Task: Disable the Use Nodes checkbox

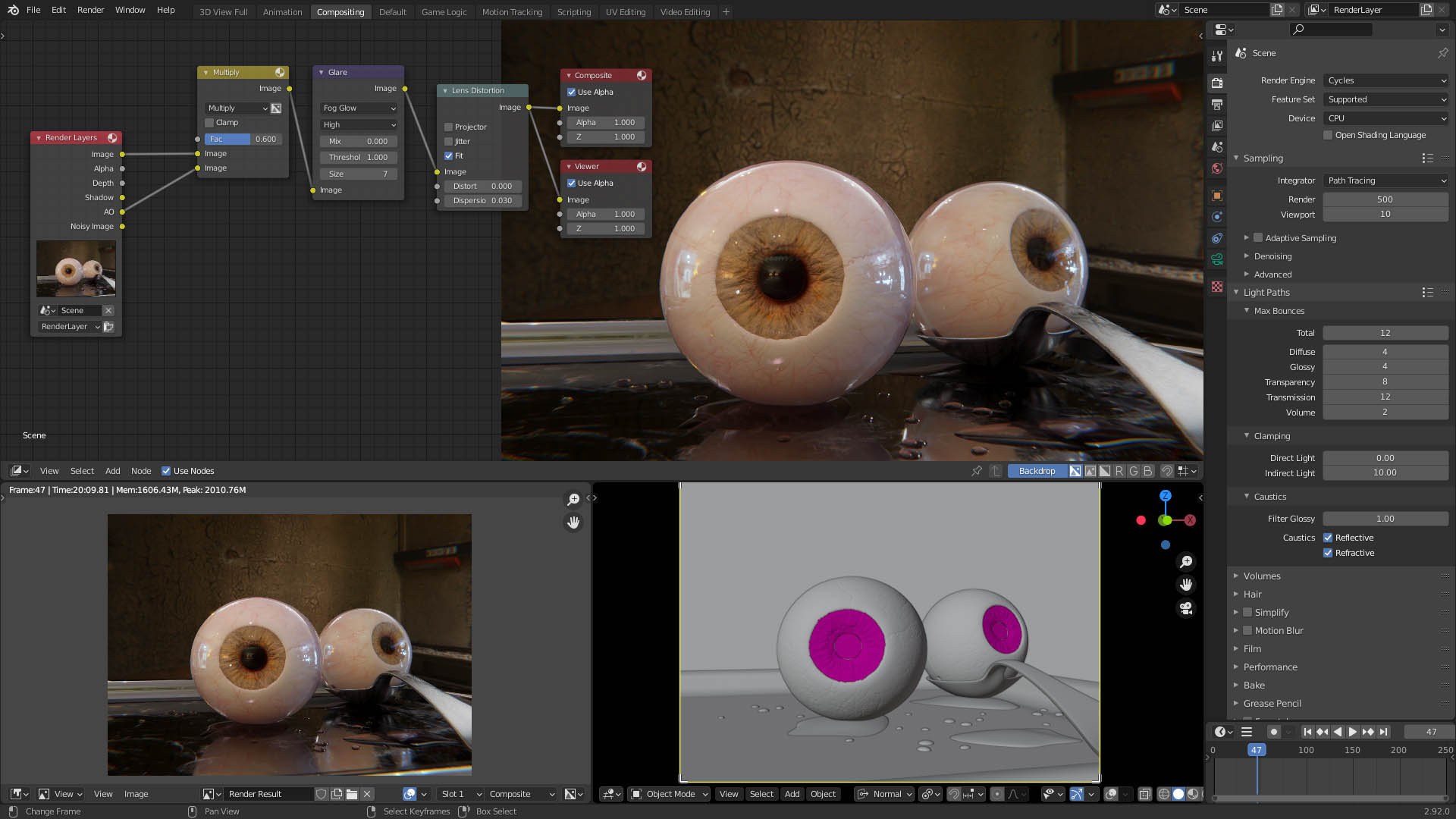Action: [x=166, y=471]
